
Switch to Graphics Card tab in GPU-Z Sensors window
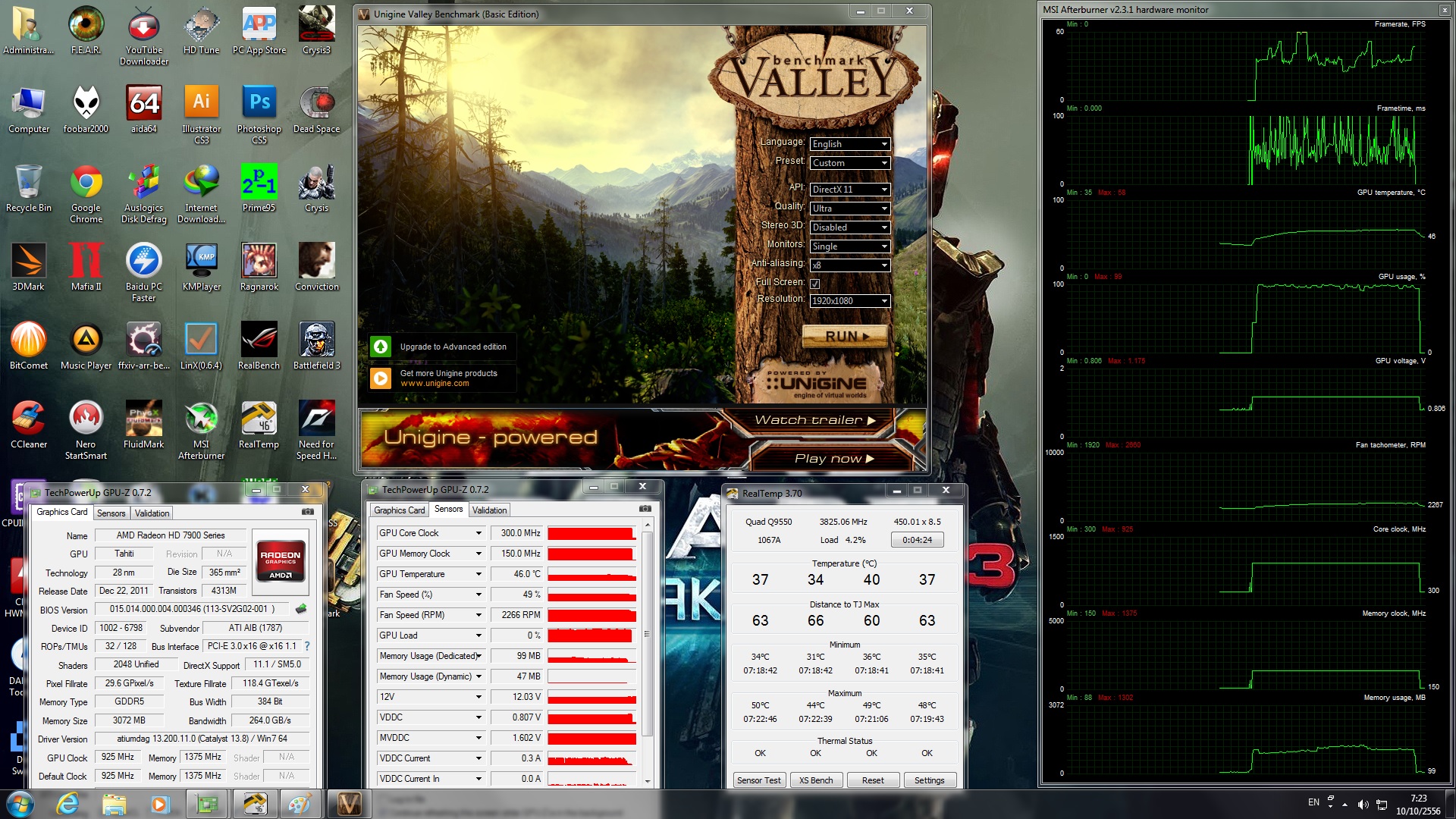400,510
